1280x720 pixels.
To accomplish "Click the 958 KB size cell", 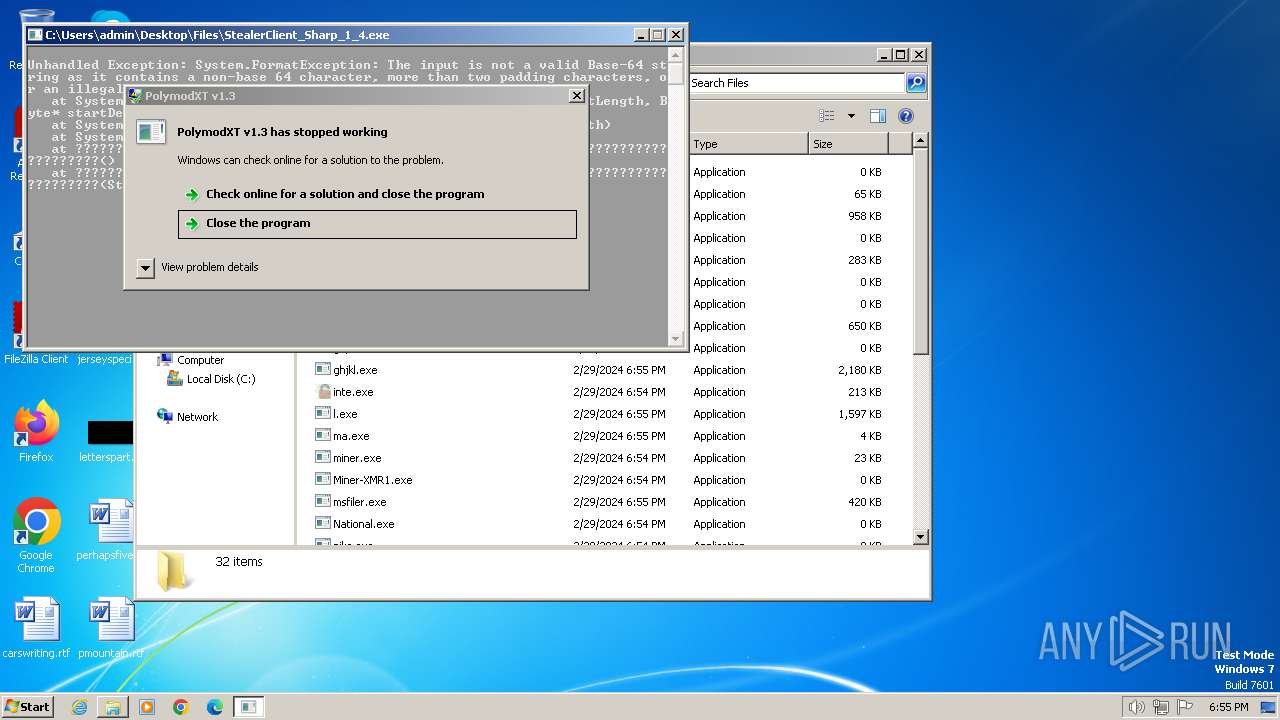I will tap(865, 216).
